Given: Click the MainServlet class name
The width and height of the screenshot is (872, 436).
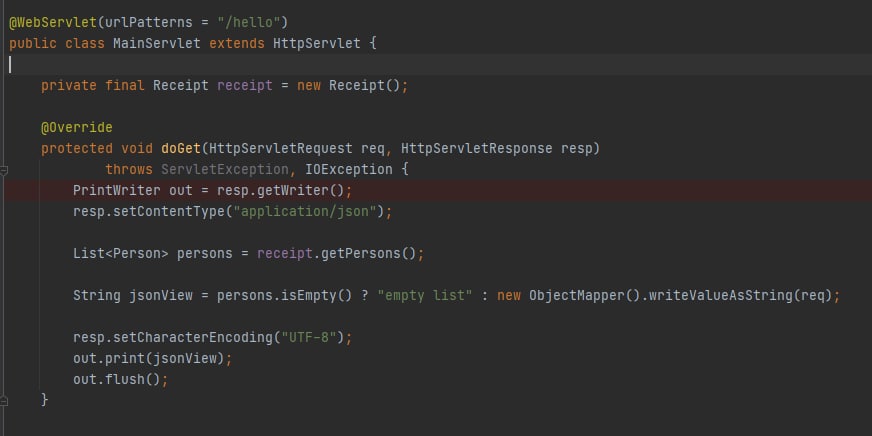Looking at the screenshot, I should 157,43.
